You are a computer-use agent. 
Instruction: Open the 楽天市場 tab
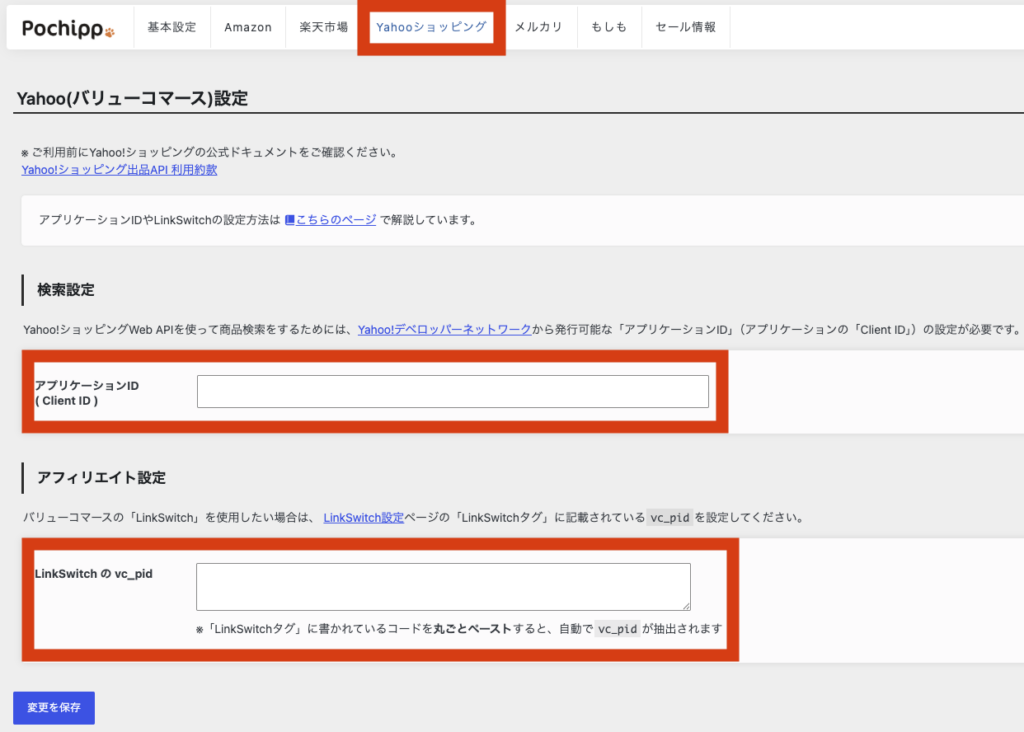pos(324,27)
